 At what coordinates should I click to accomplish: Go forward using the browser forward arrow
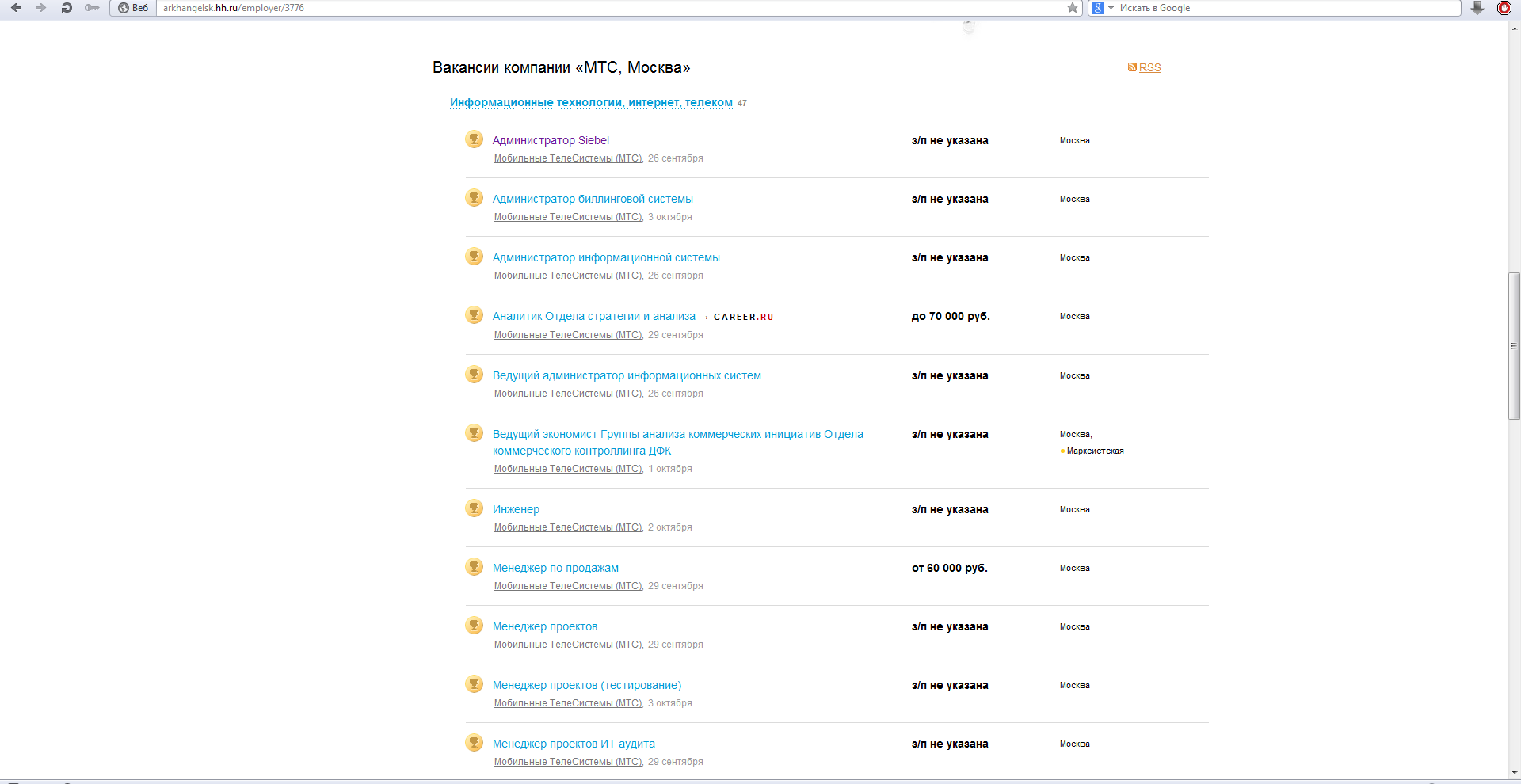[41, 8]
